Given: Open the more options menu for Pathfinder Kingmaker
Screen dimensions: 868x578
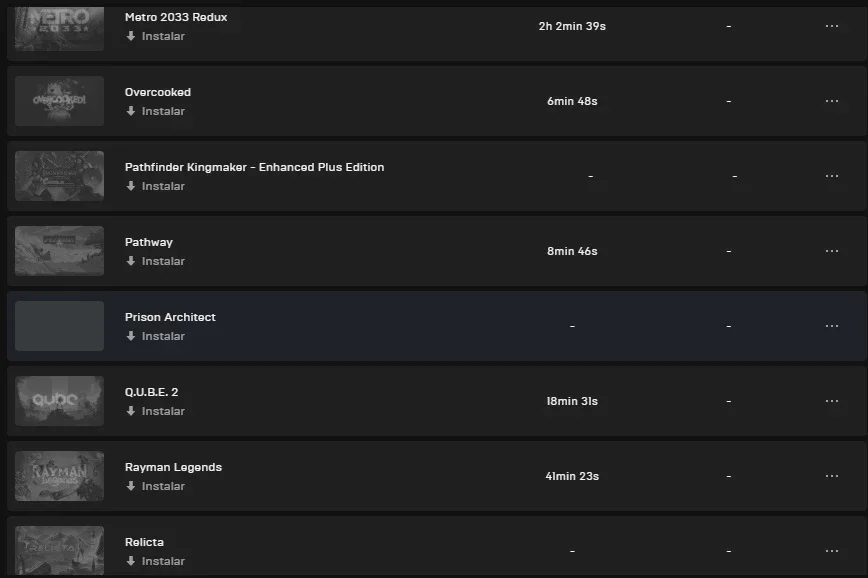Looking at the screenshot, I should pos(831,176).
